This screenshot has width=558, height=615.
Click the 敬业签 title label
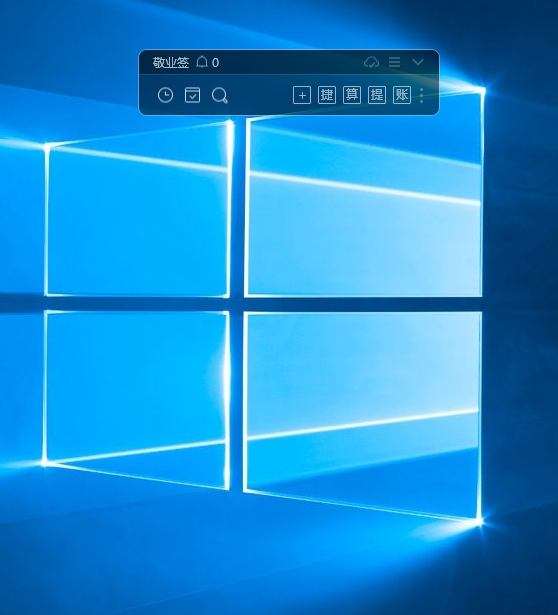pos(171,62)
